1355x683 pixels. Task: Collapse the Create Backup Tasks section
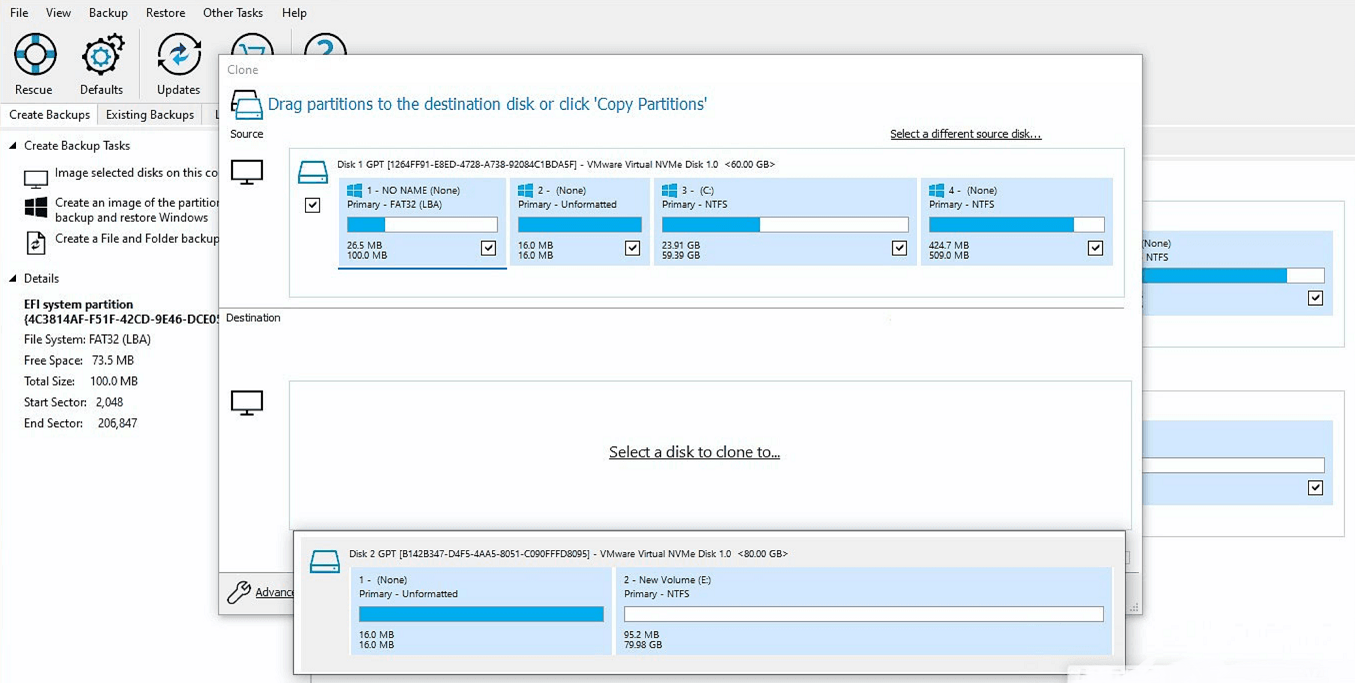tap(13, 146)
